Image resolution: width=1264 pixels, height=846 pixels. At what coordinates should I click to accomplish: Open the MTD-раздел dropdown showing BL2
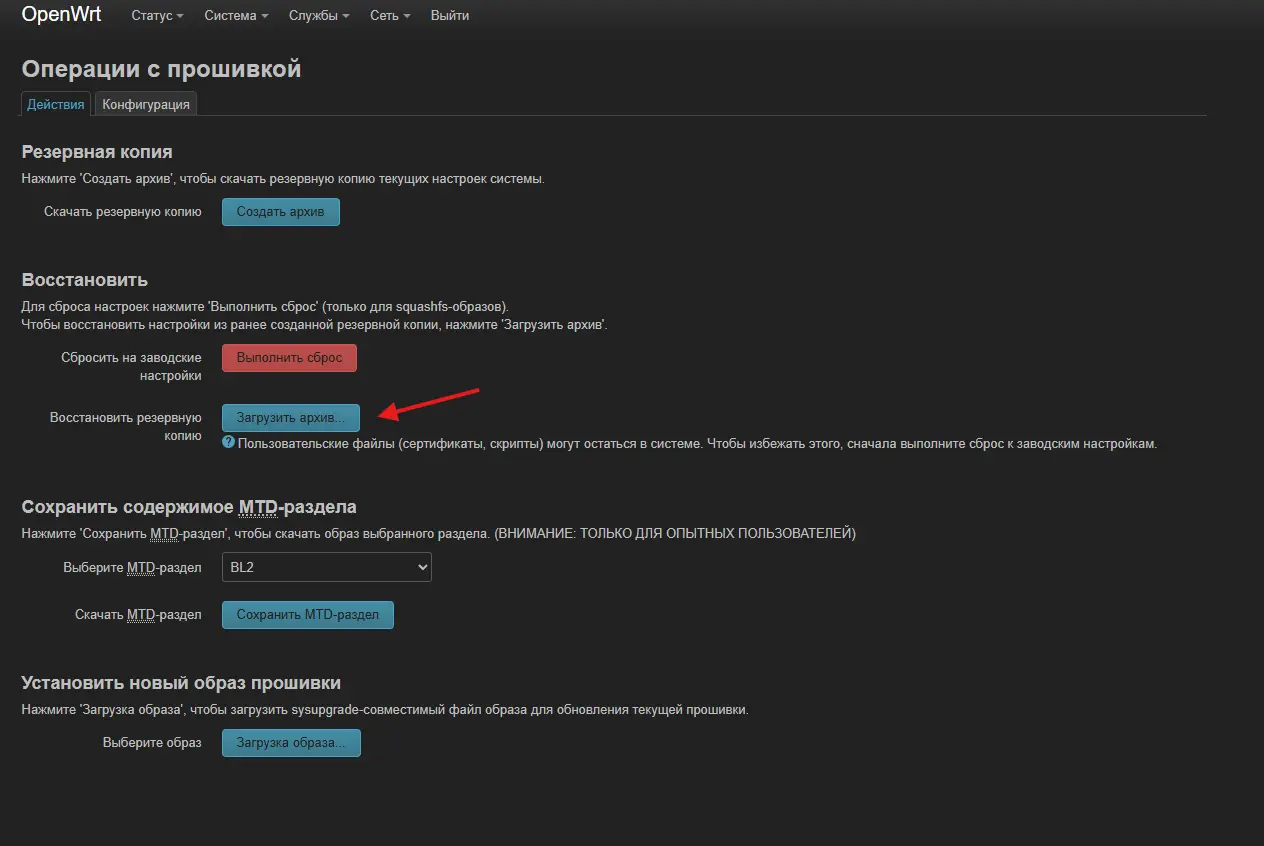[327, 568]
